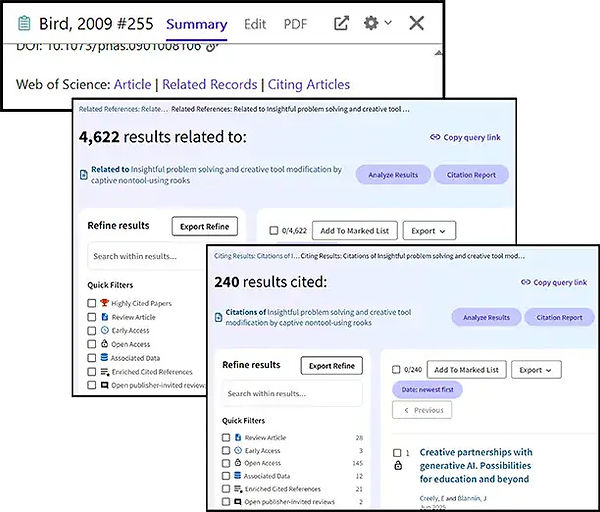Click Analyze Results in related results window
Screen dimensions: 600x512
(x=393, y=175)
